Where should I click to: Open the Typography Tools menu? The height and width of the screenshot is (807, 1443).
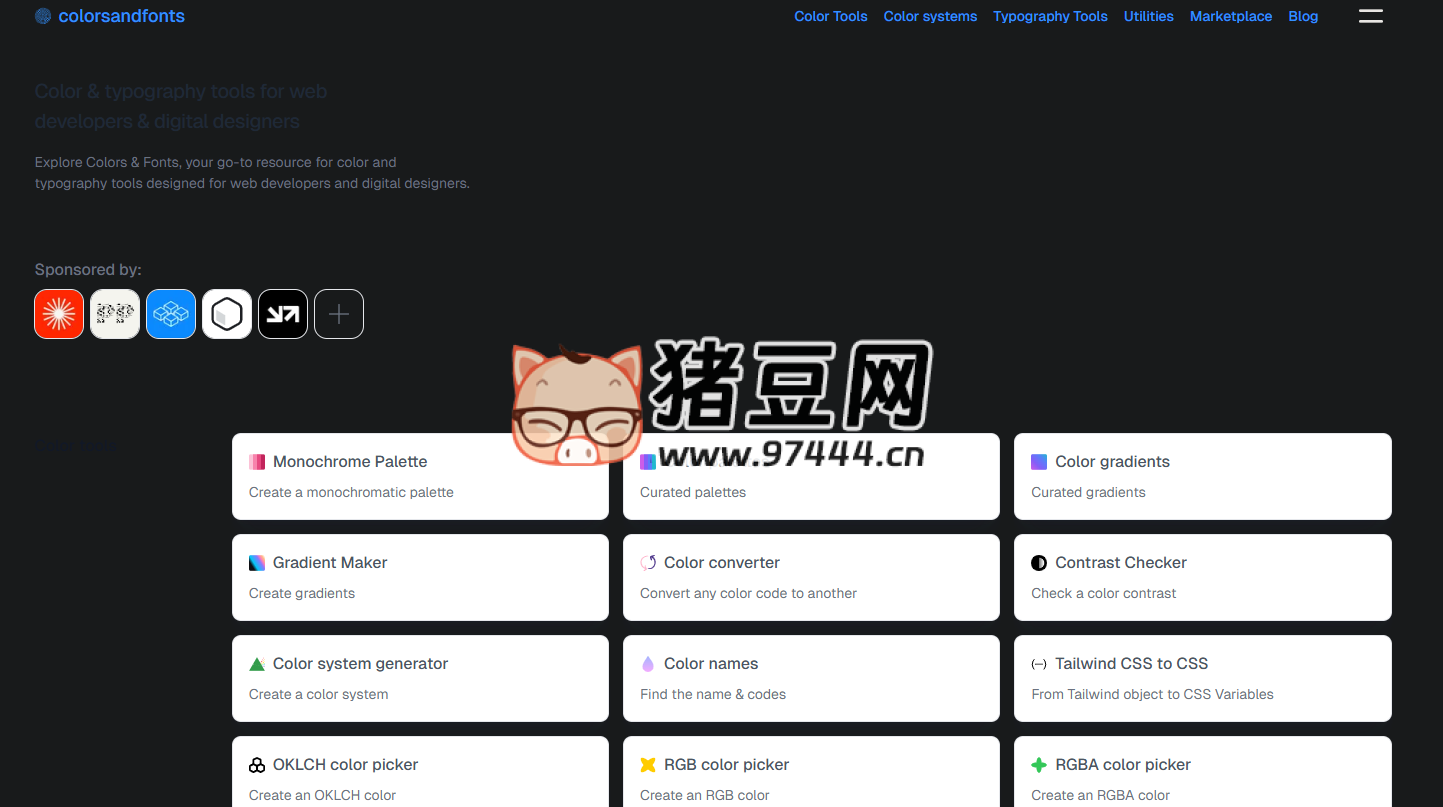point(1050,16)
